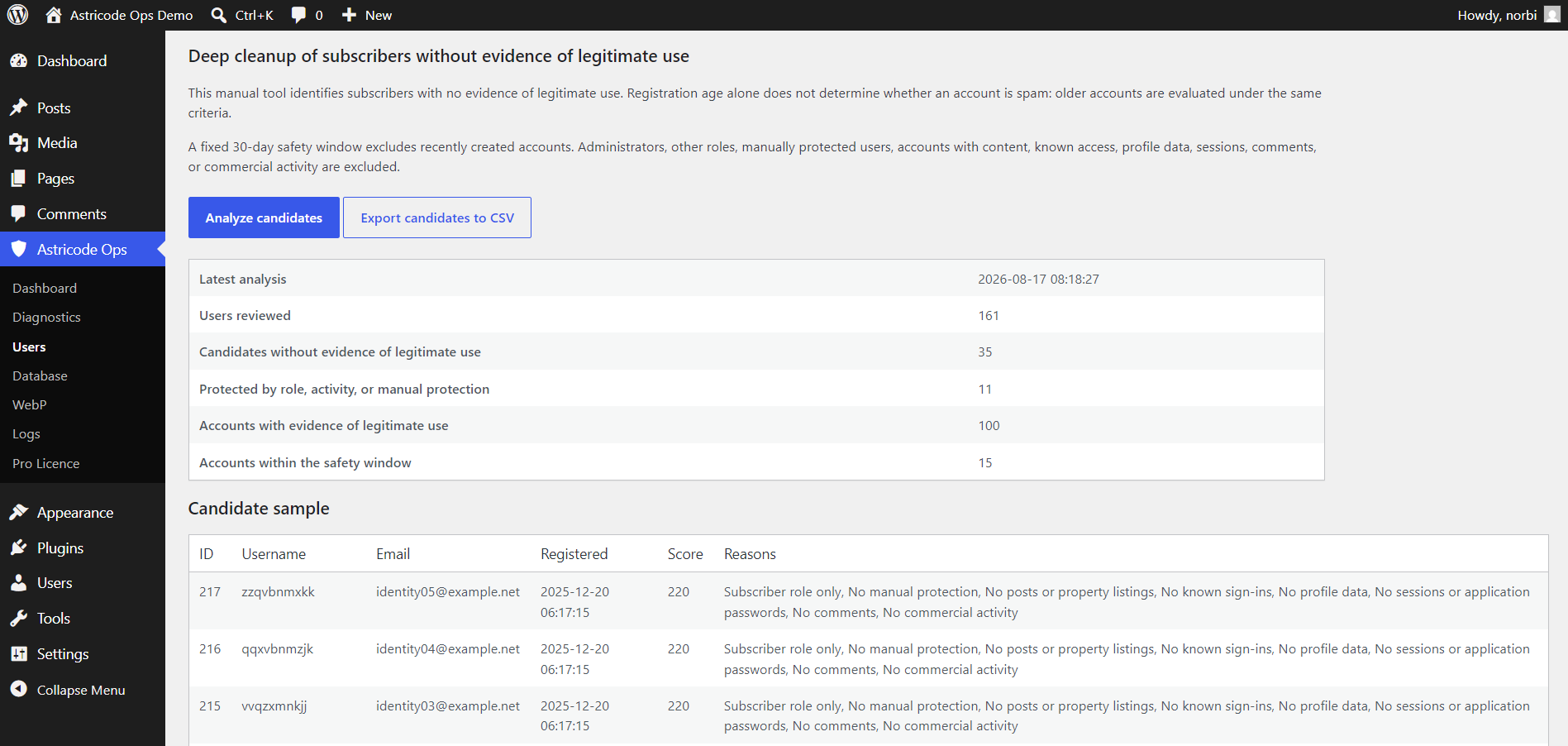Click ID 217 in candidate table

210,592
